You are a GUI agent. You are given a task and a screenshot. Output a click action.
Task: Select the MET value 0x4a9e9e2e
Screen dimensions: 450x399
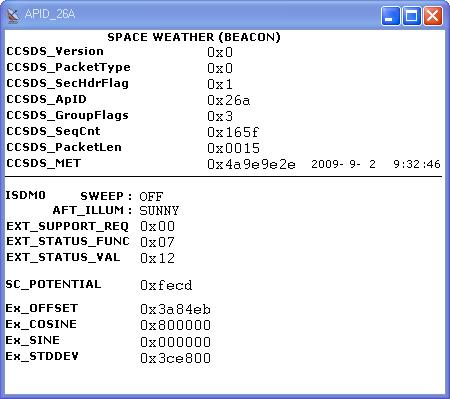pos(251,164)
